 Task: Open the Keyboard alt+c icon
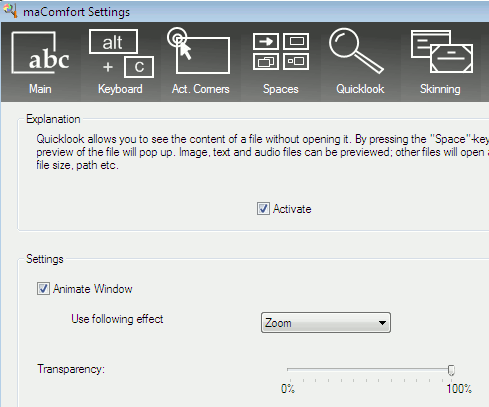(x=121, y=53)
